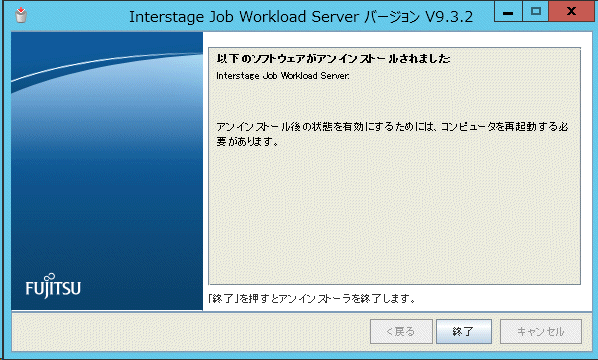Screen dimensions: 598x360
Task: Click empty area of the beige message panel
Action: 394,214
